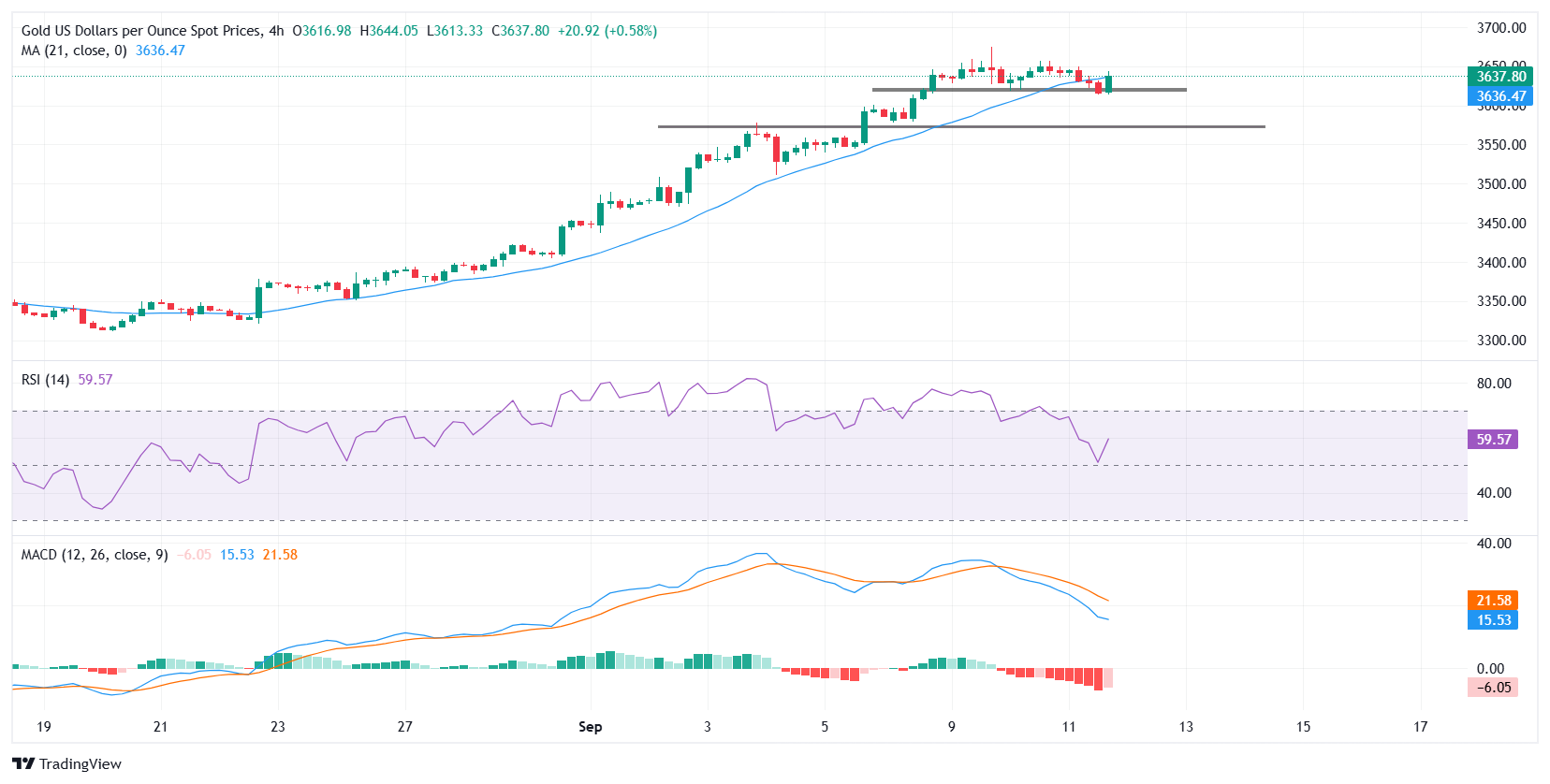
Task: Click the orange 21.58 value in MACD legend
Action: pos(280,555)
